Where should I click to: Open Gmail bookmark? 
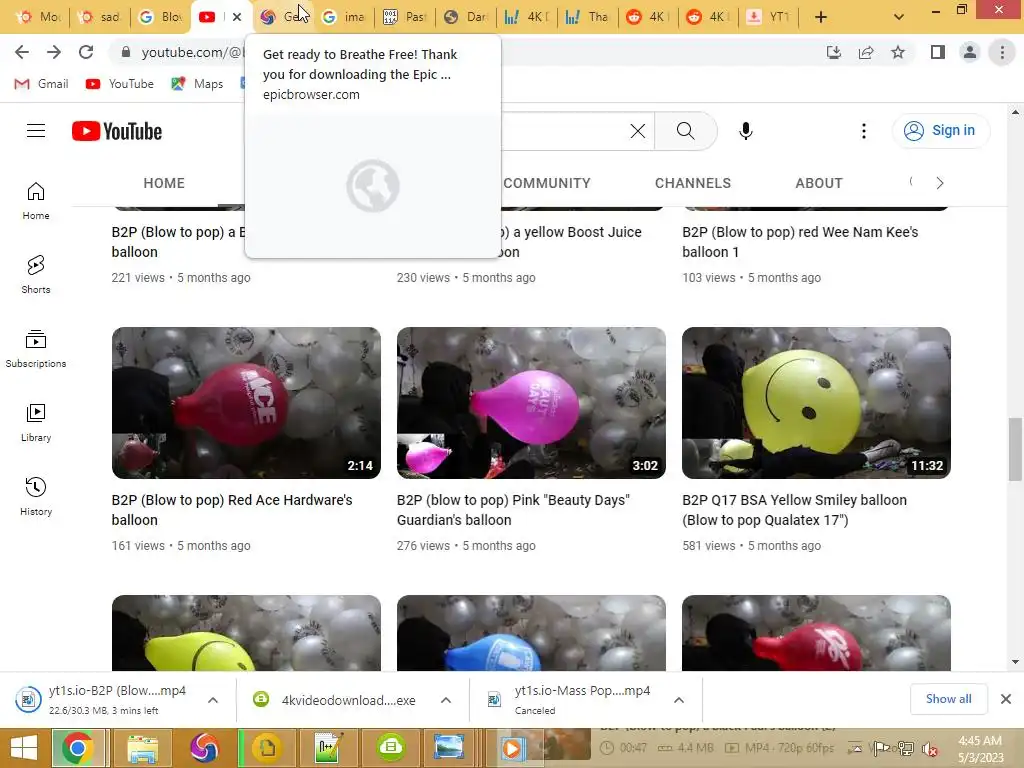pyautogui.click(x=41, y=84)
